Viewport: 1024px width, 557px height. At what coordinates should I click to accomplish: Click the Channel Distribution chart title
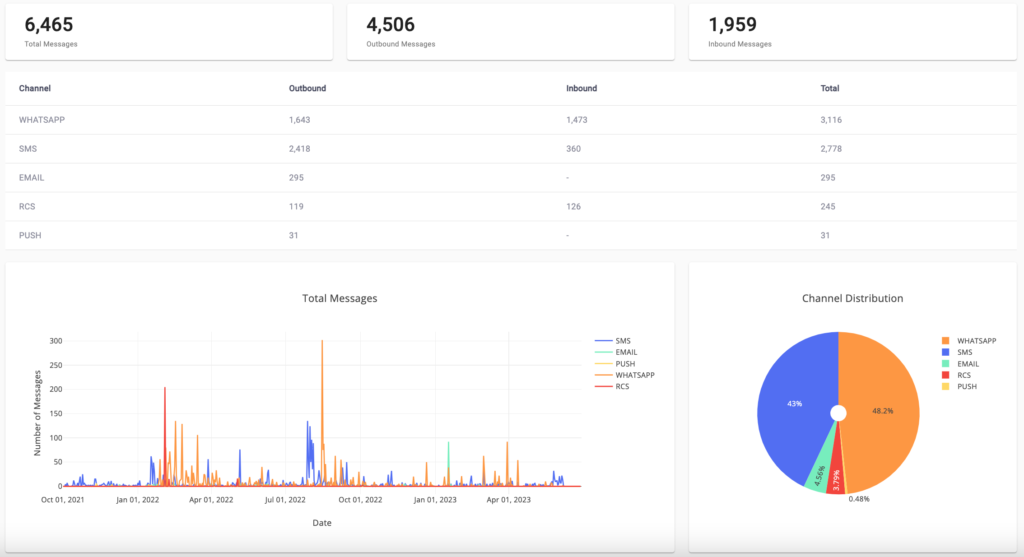(x=852, y=298)
